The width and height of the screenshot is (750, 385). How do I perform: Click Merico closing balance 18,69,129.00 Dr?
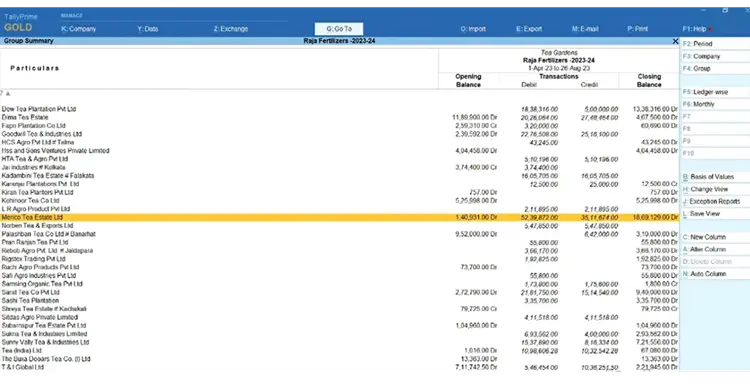[x=655, y=218]
